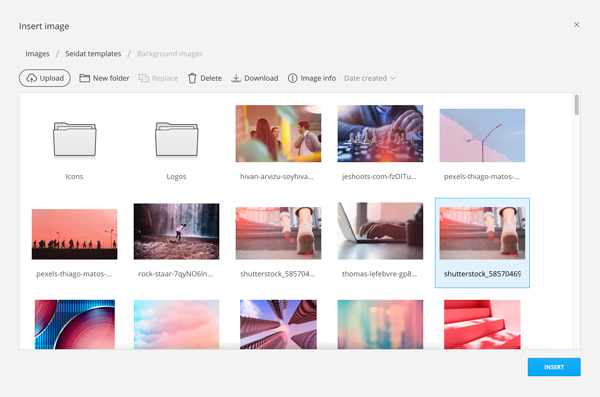Select the pexels-thiago-matos silhouettes image
The image size is (600, 397).
[75, 234]
